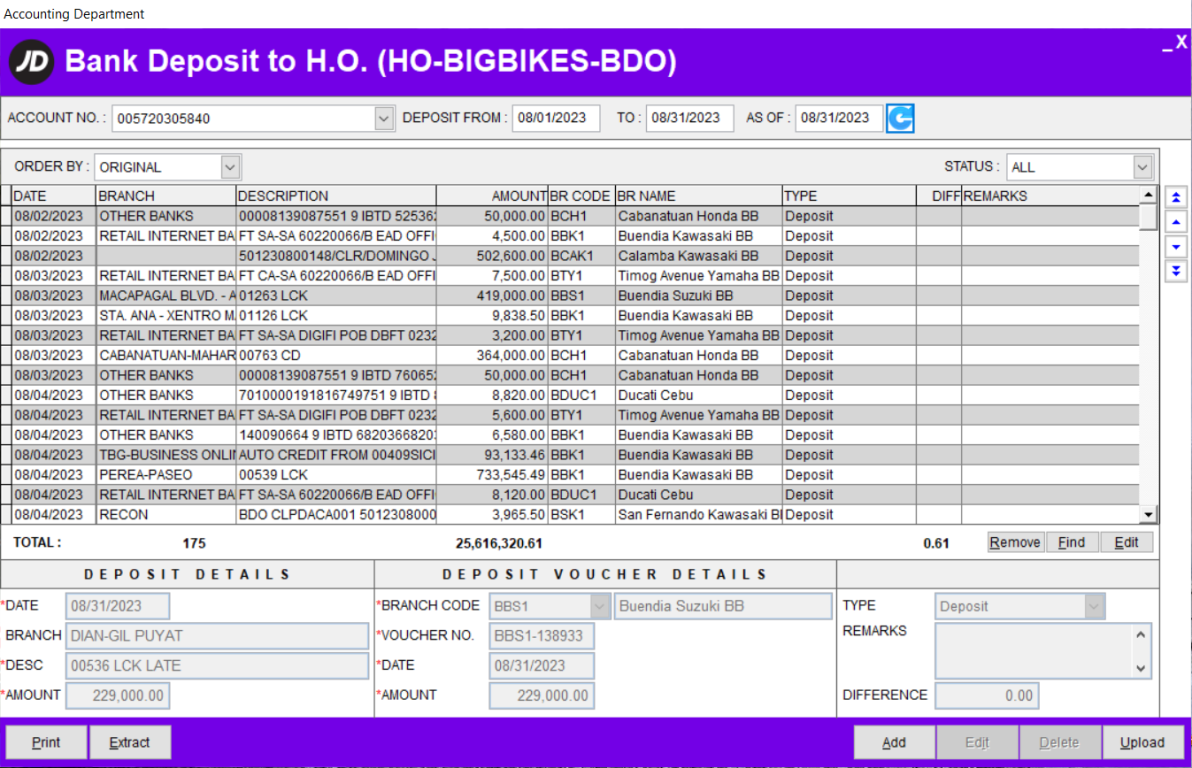Viewport: 1192px width, 768px height.
Task: Click the Edit button beside Find
Action: 1127,542
